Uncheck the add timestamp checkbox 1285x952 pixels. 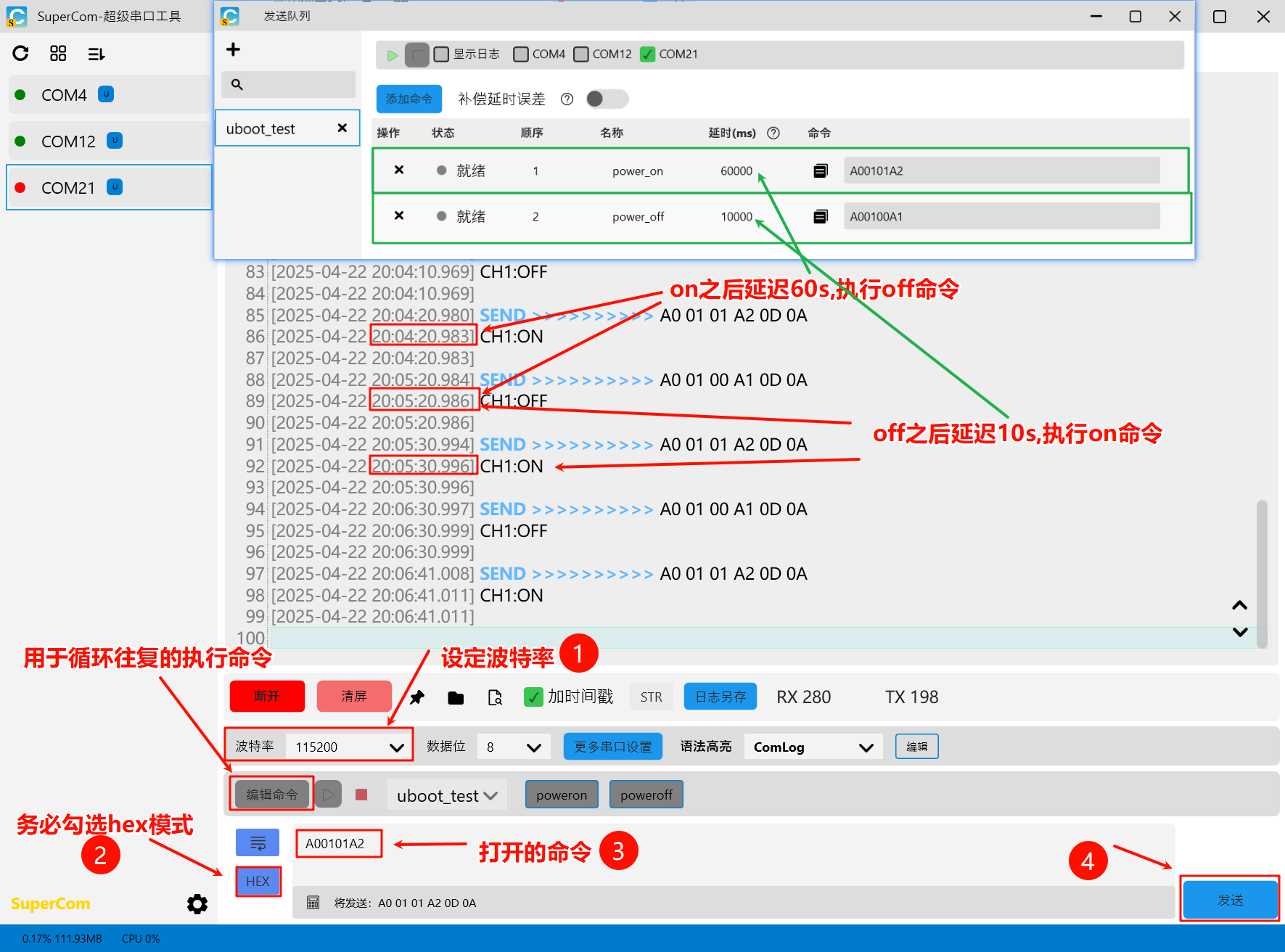[x=533, y=697]
